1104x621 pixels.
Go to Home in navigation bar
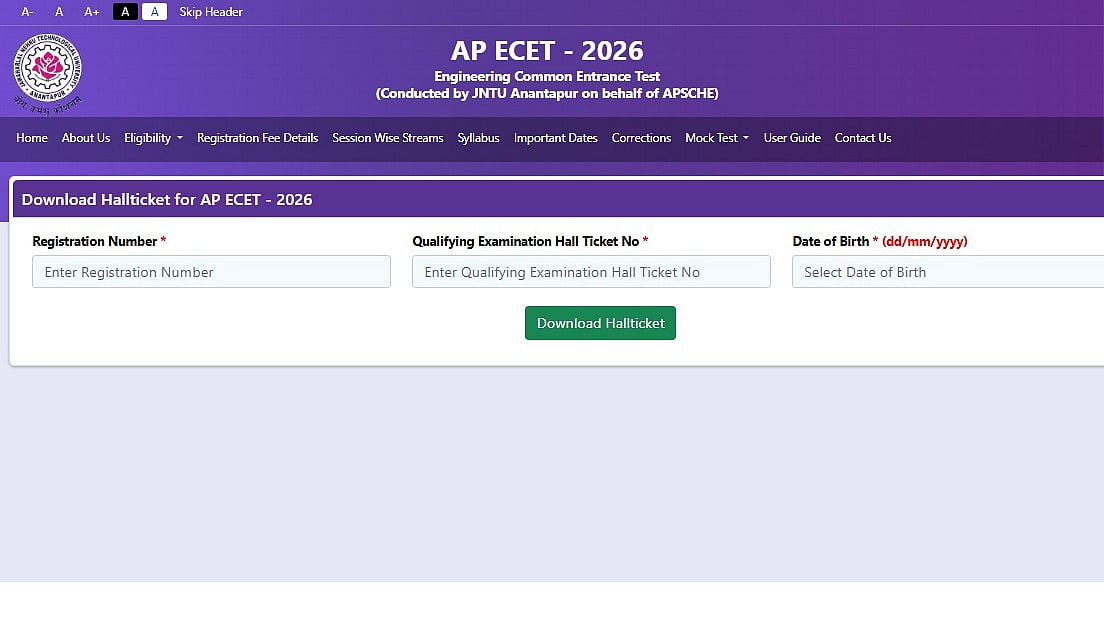32,138
